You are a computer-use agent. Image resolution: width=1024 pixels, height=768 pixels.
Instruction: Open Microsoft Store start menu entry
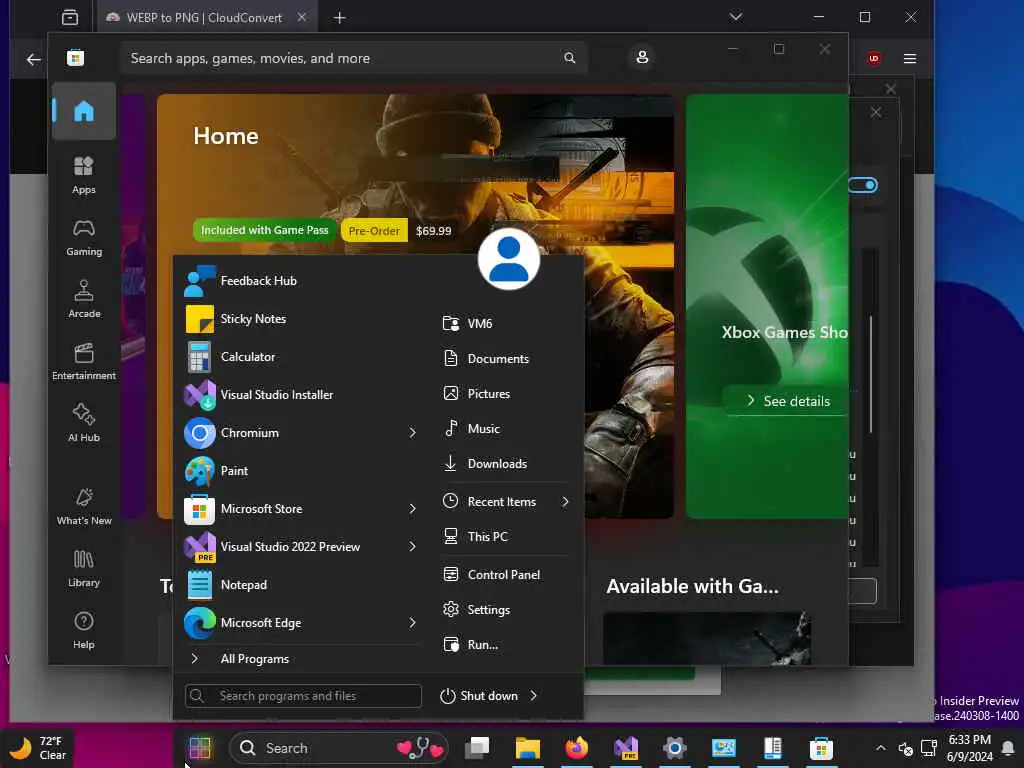point(293,509)
